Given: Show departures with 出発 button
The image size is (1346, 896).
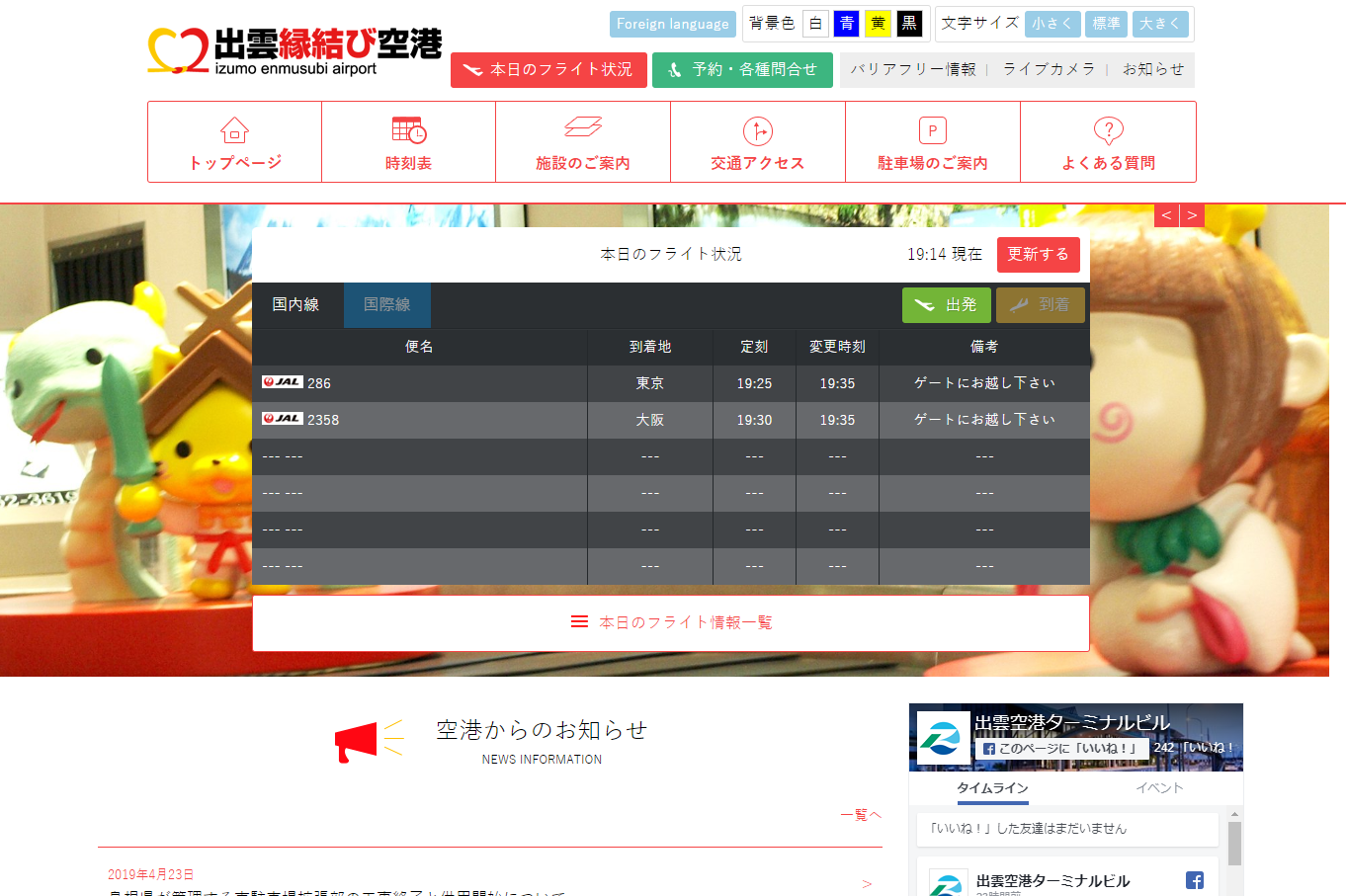Looking at the screenshot, I should 947,305.
